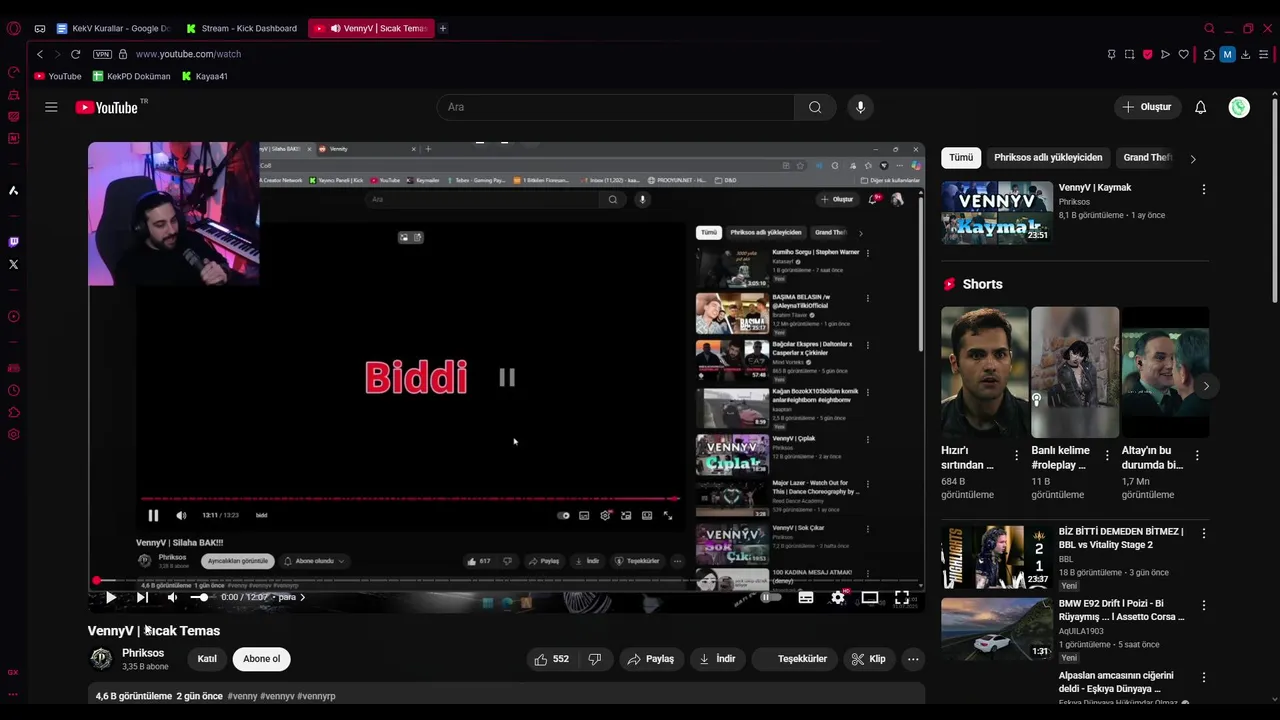Open the Kayaa41 bookmark
The height and width of the screenshot is (720, 1280).
[204, 76]
